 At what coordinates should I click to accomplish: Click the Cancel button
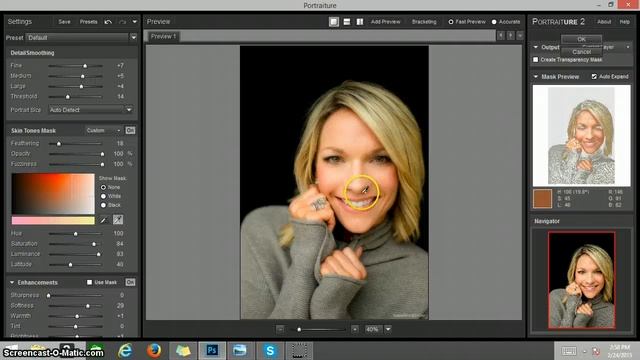click(x=581, y=52)
